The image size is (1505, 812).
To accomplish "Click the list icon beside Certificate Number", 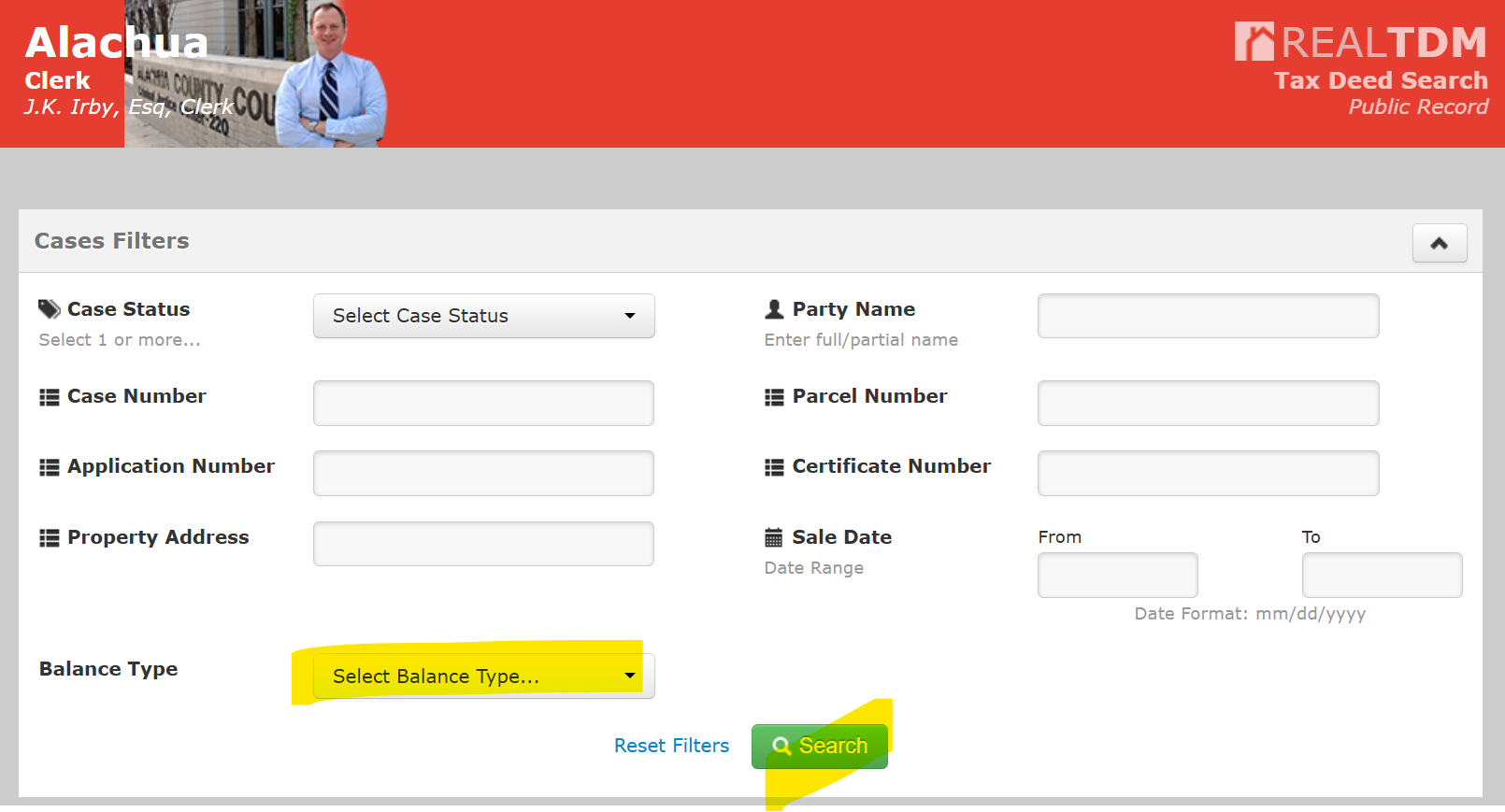I will click(x=774, y=467).
